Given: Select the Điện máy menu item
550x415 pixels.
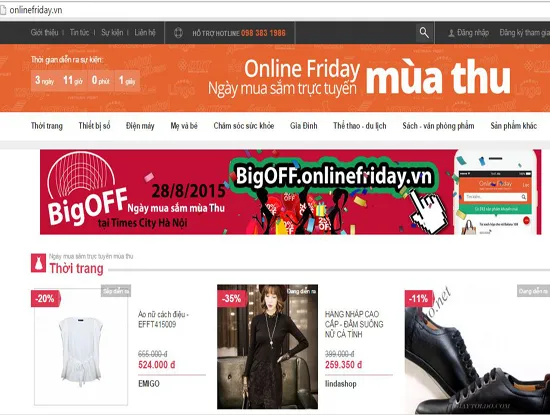Looking at the screenshot, I should (x=140, y=126).
